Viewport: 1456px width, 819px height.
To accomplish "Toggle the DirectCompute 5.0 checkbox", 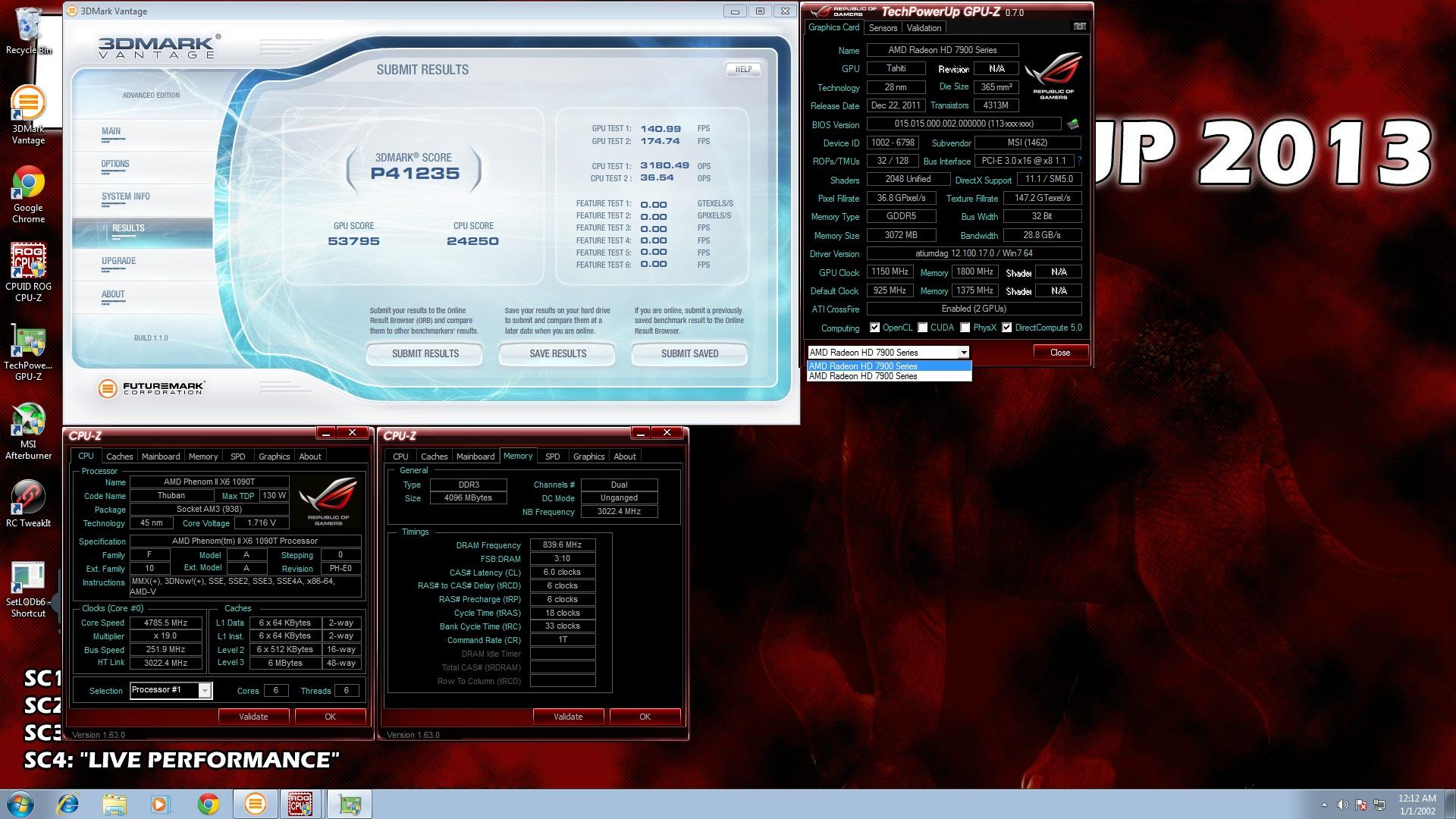I will (x=1006, y=328).
